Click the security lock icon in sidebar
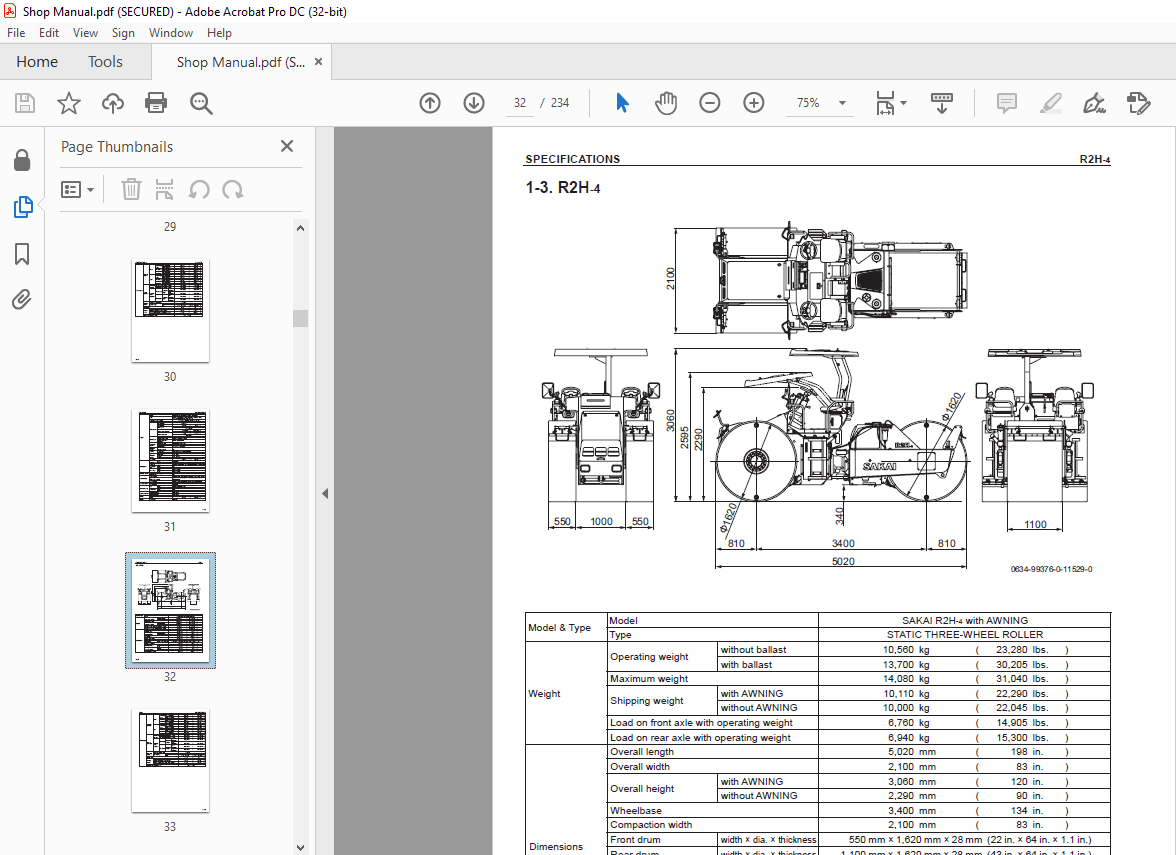This screenshot has width=1176, height=855. pos(22,160)
